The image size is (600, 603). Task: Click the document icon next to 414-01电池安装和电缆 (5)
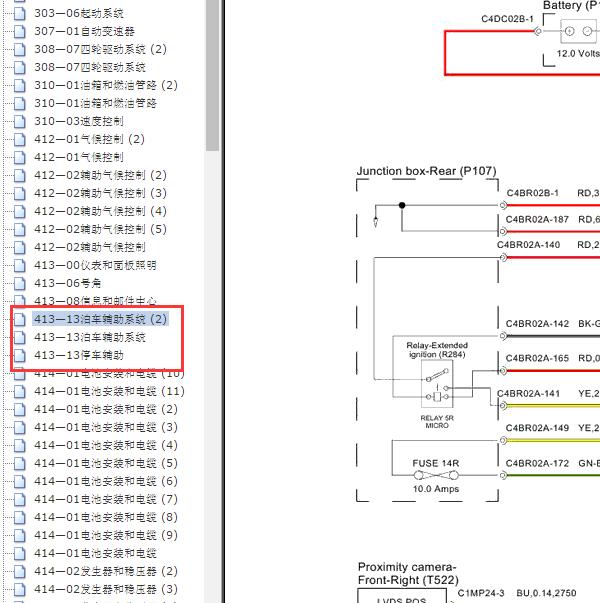20,463
